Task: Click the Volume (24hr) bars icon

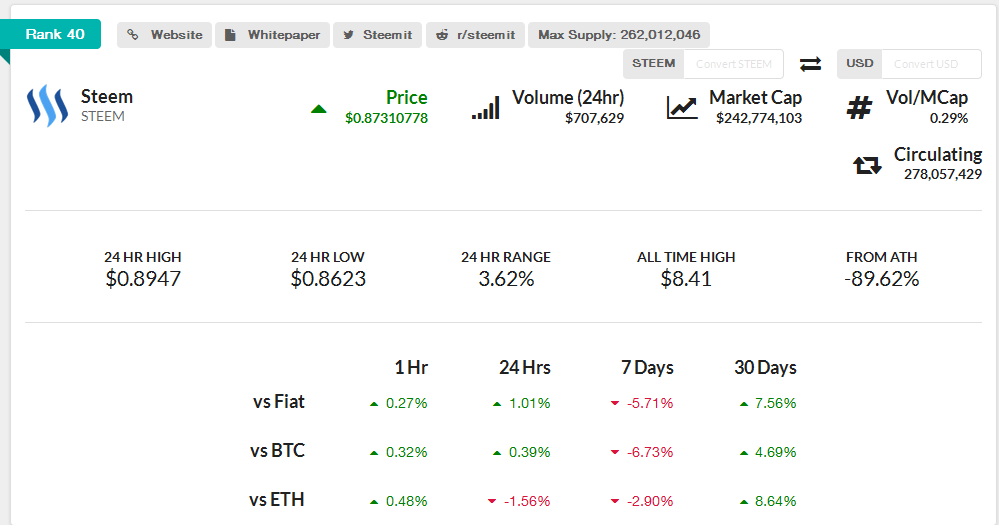Action: [485, 107]
